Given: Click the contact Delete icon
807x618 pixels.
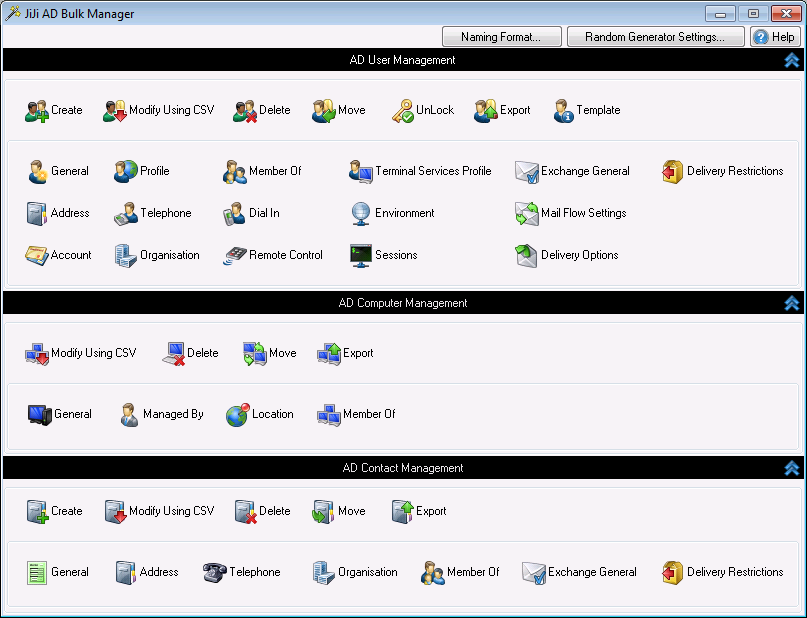Looking at the screenshot, I should click(245, 512).
